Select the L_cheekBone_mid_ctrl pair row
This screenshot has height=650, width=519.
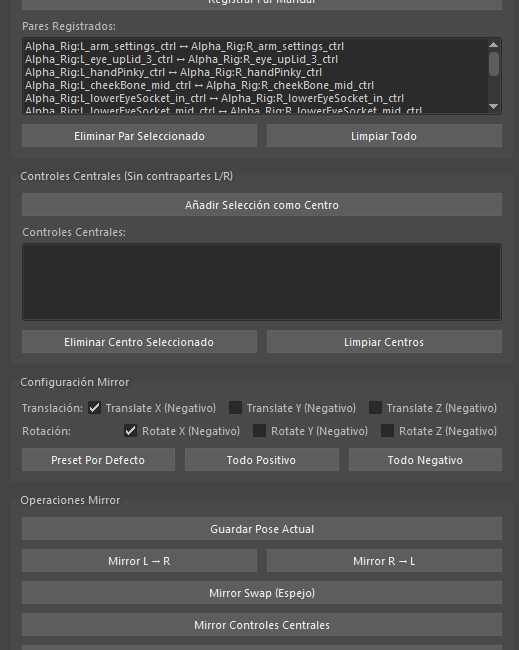256,85
